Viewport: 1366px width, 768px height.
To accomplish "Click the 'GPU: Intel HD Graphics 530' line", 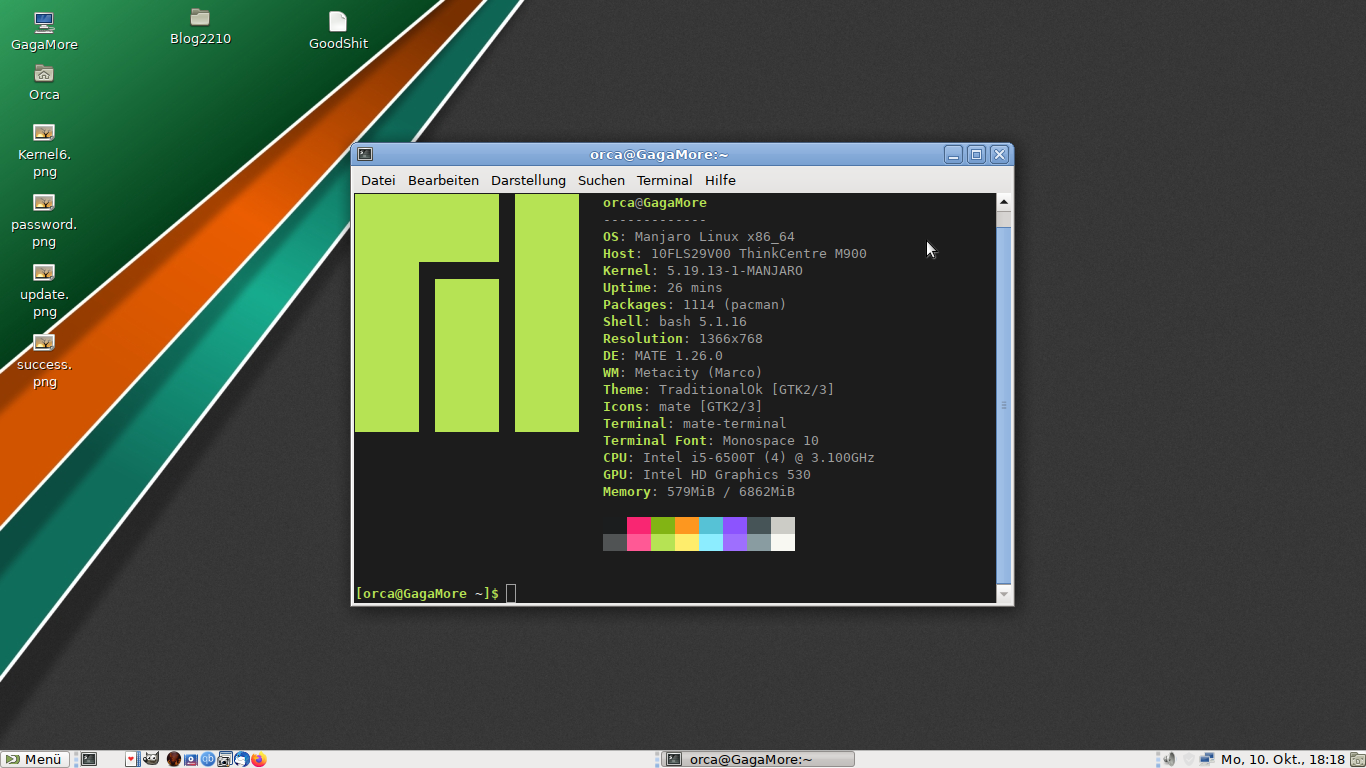I will [x=707, y=475].
